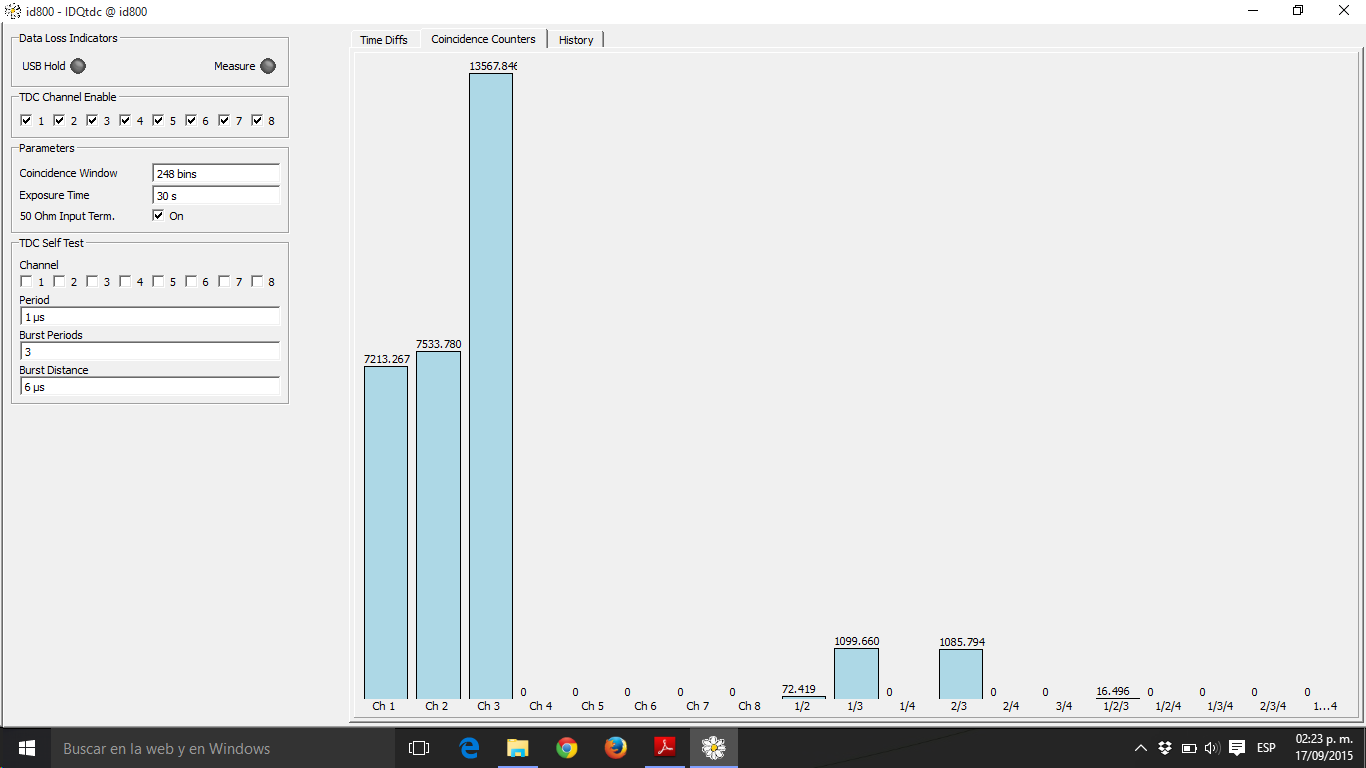Select the Burst Distance field

[149, 387]
